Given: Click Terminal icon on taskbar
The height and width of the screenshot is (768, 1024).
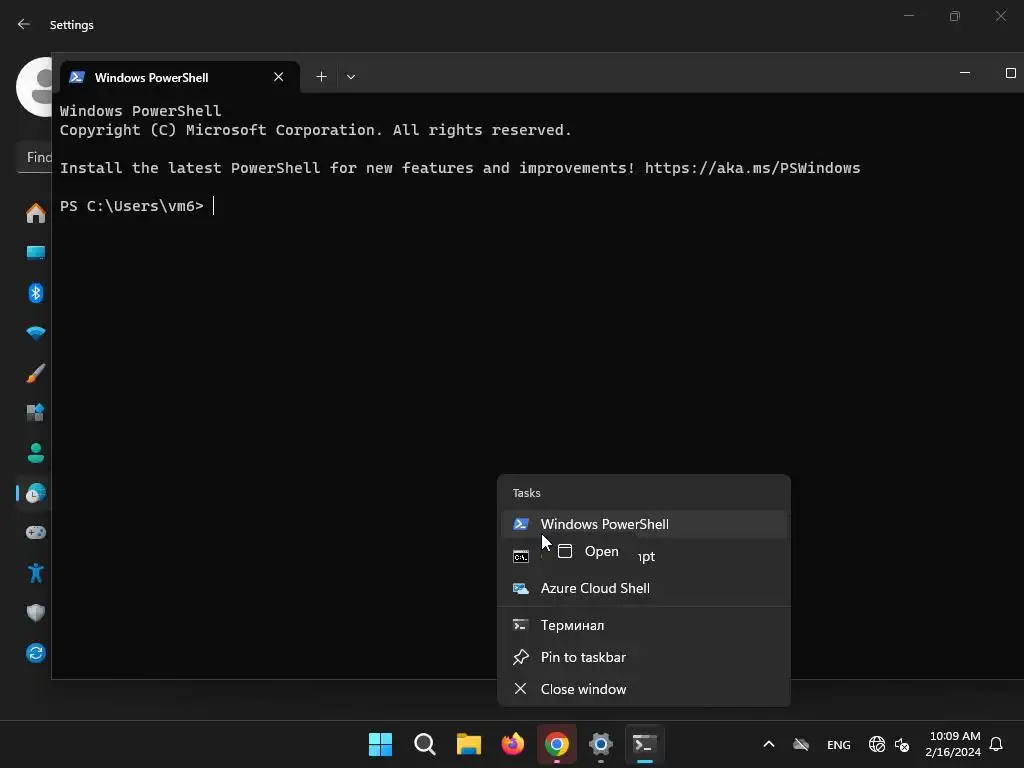Looking at the screenshot, I should (645, 744).
